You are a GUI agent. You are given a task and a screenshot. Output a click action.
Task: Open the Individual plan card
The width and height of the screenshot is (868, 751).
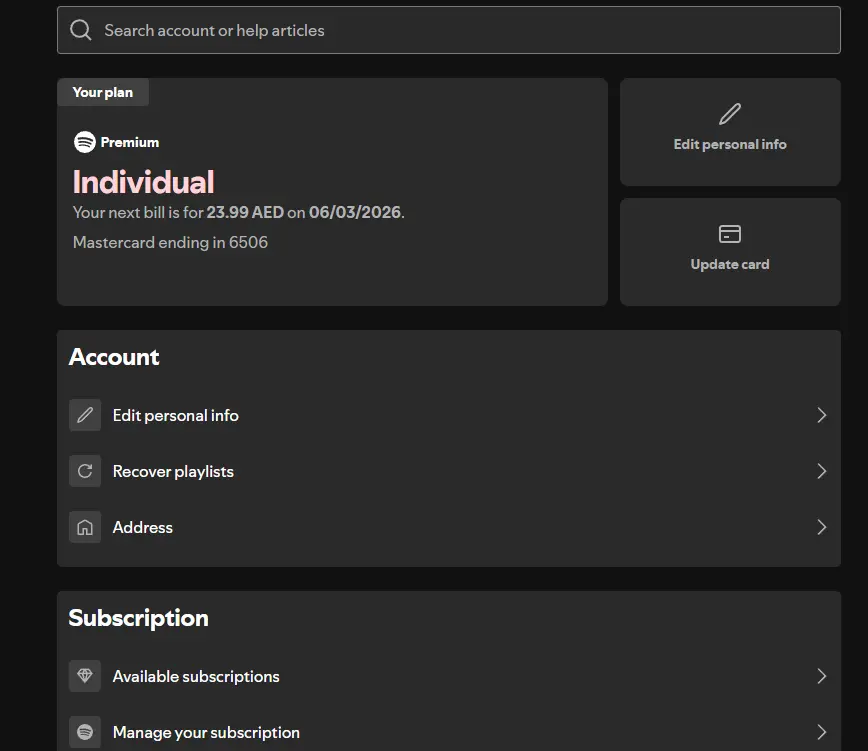point(332,191)
